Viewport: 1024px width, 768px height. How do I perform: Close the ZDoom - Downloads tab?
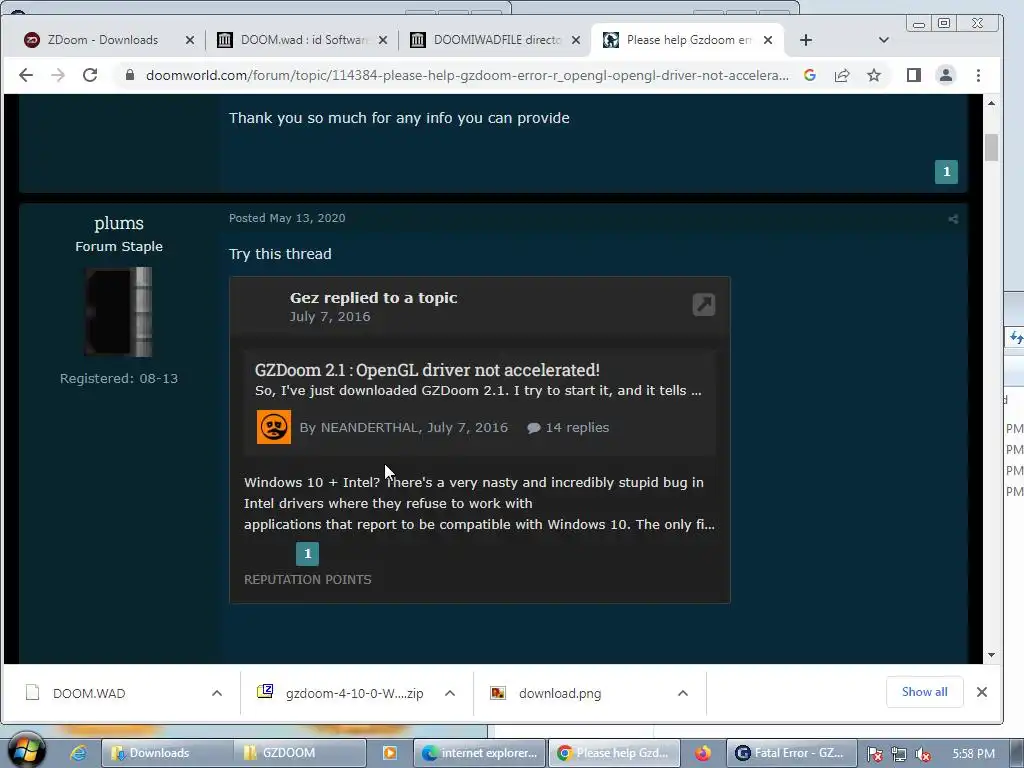(x=190, y=40)
